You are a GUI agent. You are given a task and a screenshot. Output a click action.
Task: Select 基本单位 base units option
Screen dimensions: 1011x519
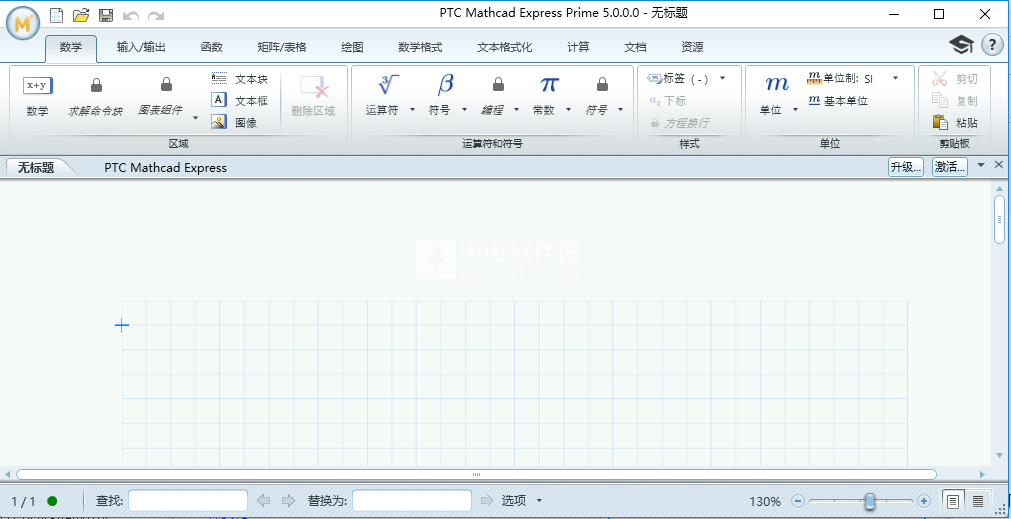point(838,101)
